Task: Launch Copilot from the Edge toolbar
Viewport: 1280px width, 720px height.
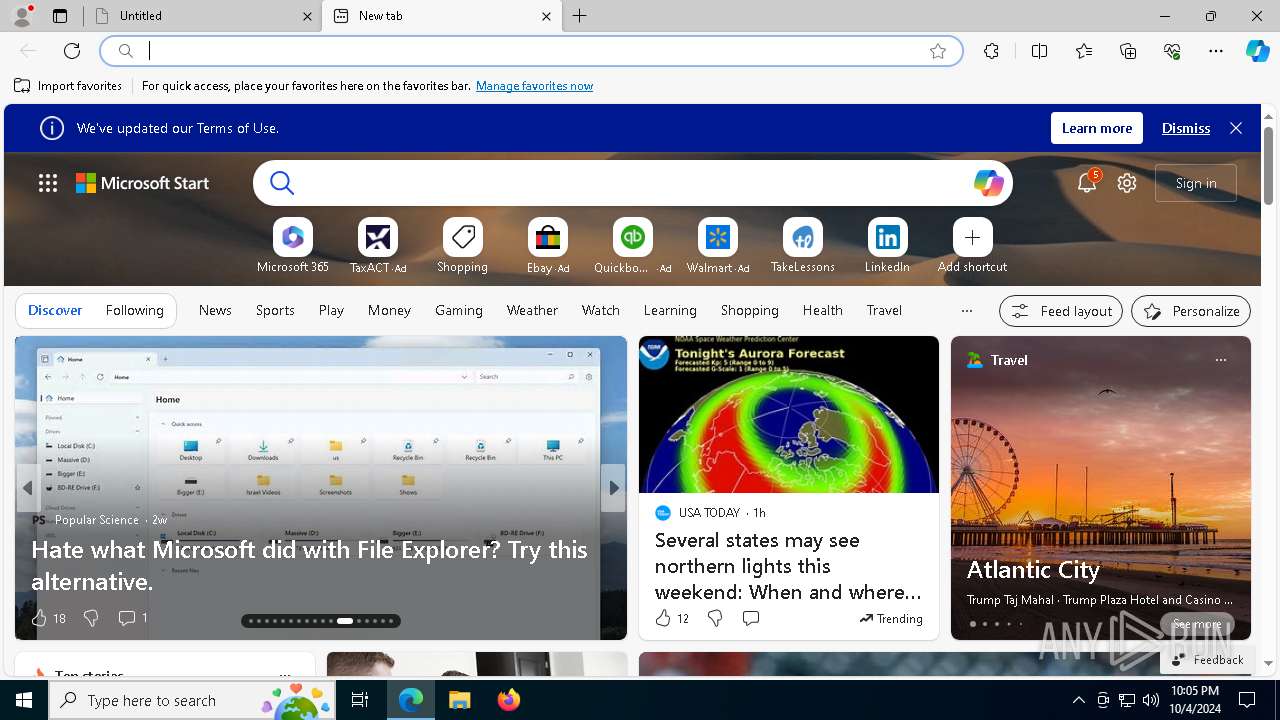Action: 1257,51
